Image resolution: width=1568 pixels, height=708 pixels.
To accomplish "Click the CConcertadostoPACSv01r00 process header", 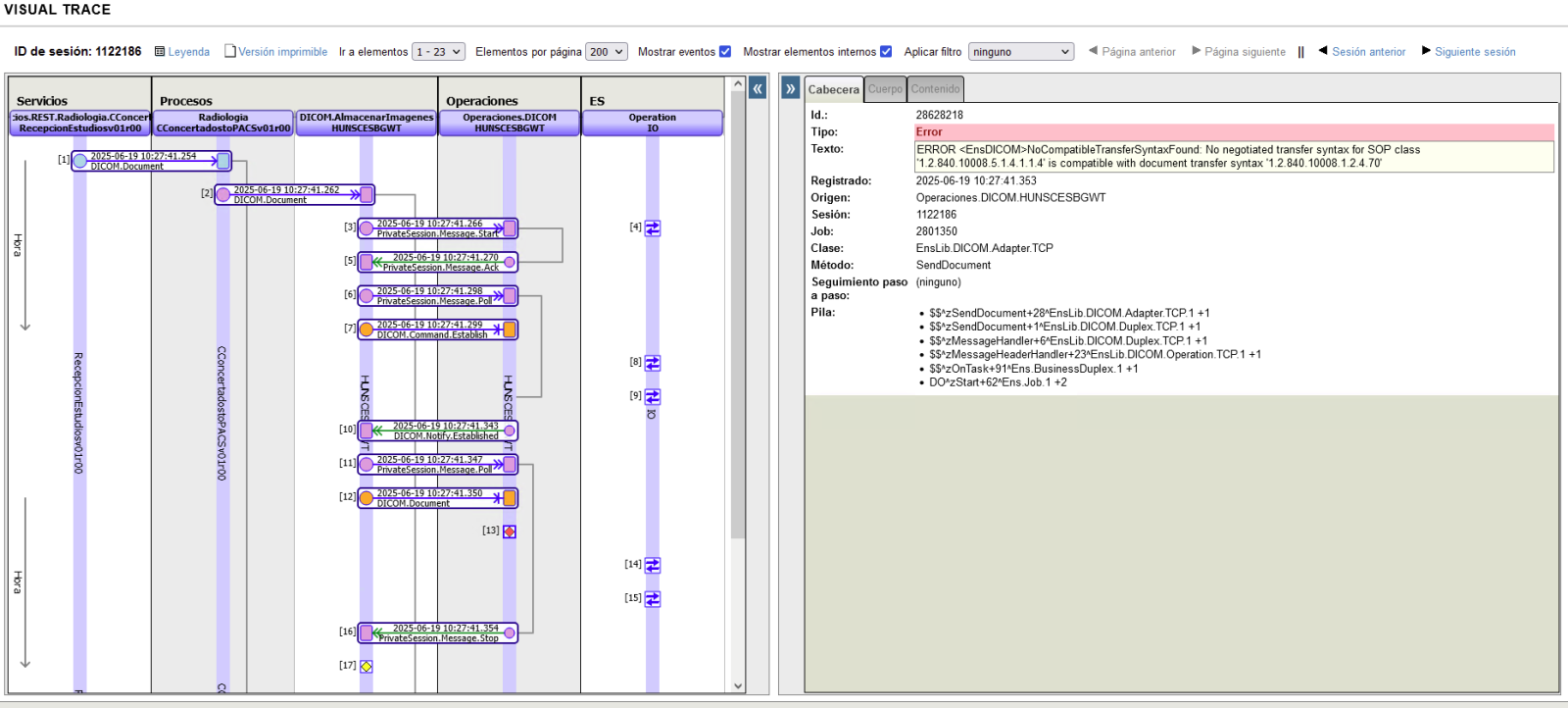I will point(223,123).
